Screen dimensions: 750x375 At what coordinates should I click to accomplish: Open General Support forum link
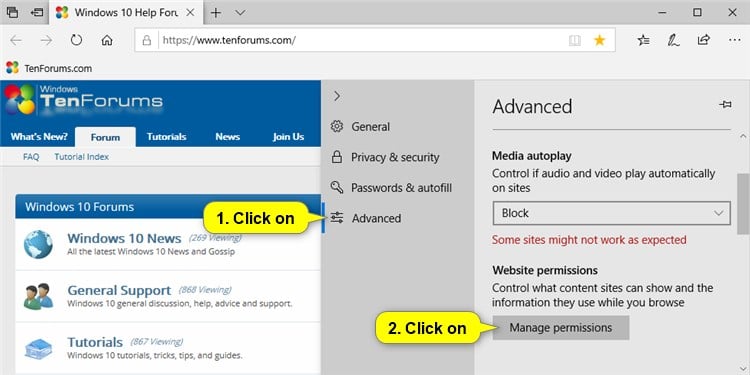119,290
